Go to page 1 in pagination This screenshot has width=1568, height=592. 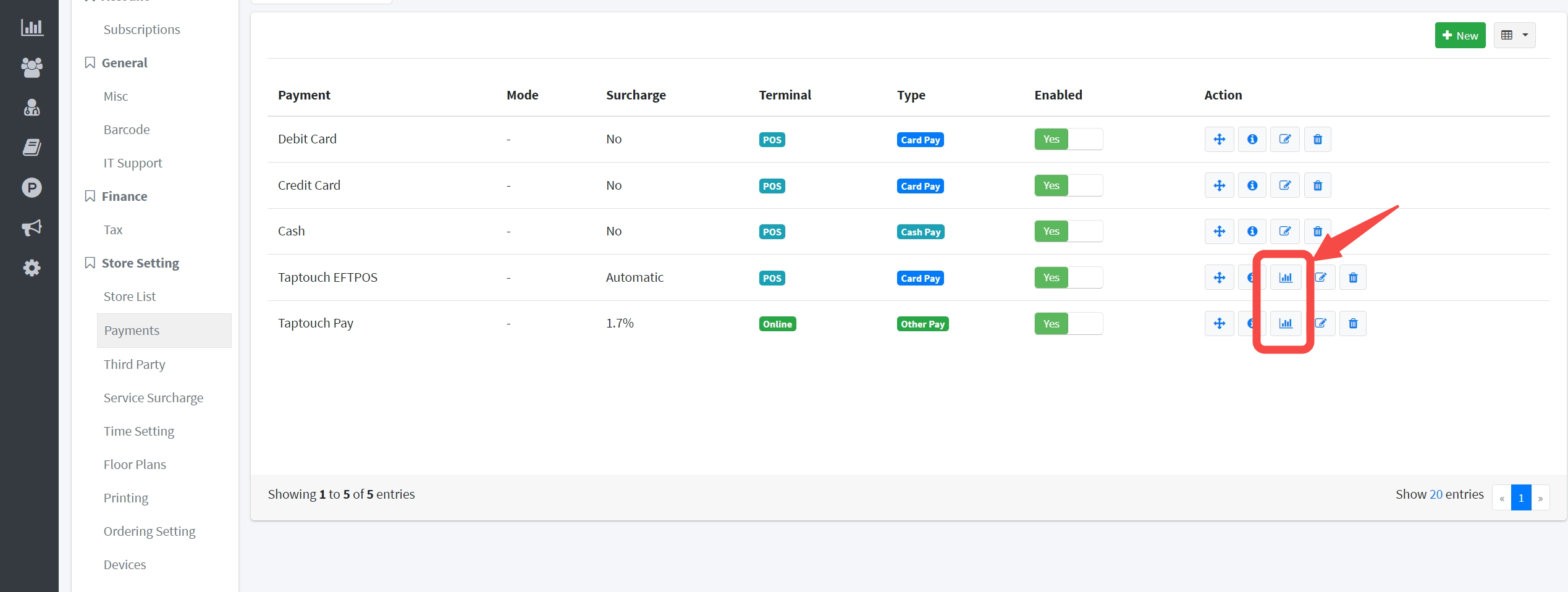click(1520, 498)
